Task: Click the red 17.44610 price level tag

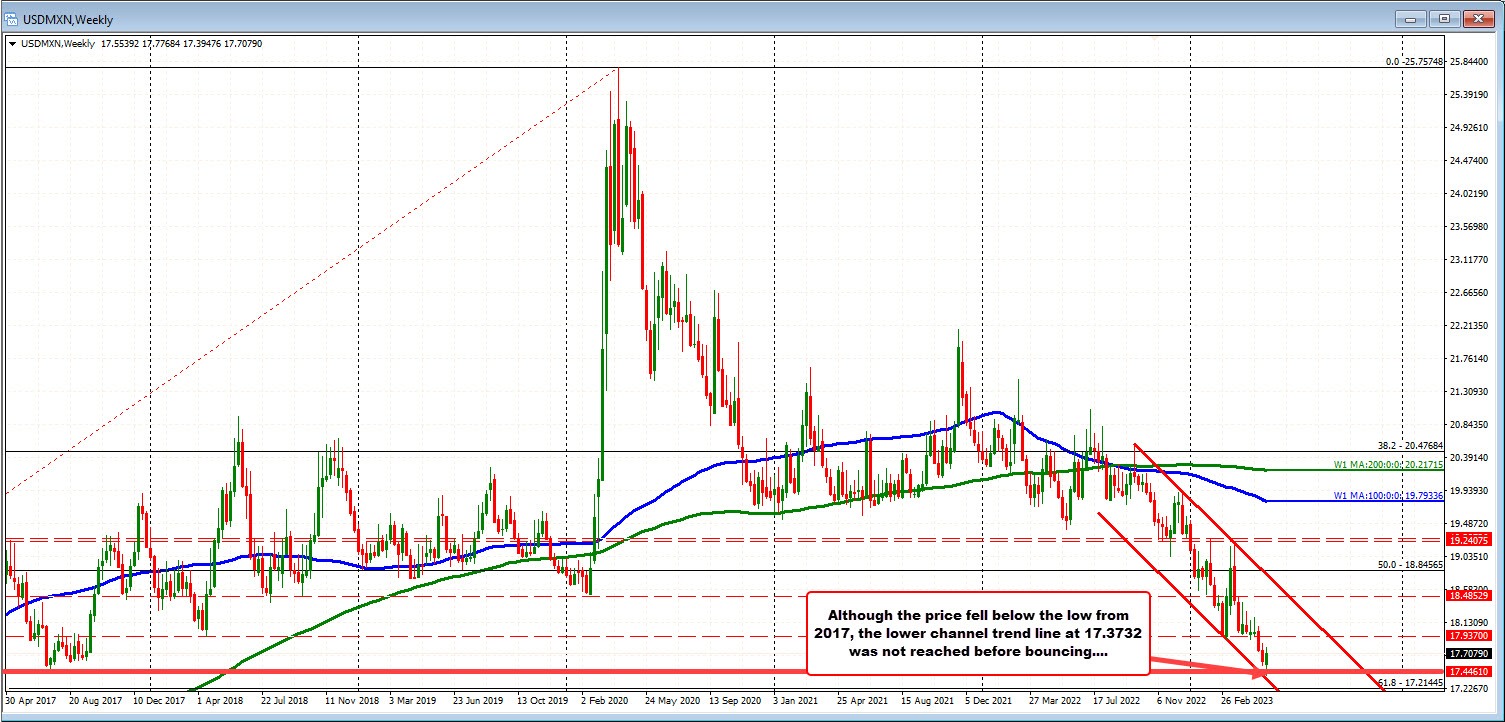Action: coord(1471,672)
